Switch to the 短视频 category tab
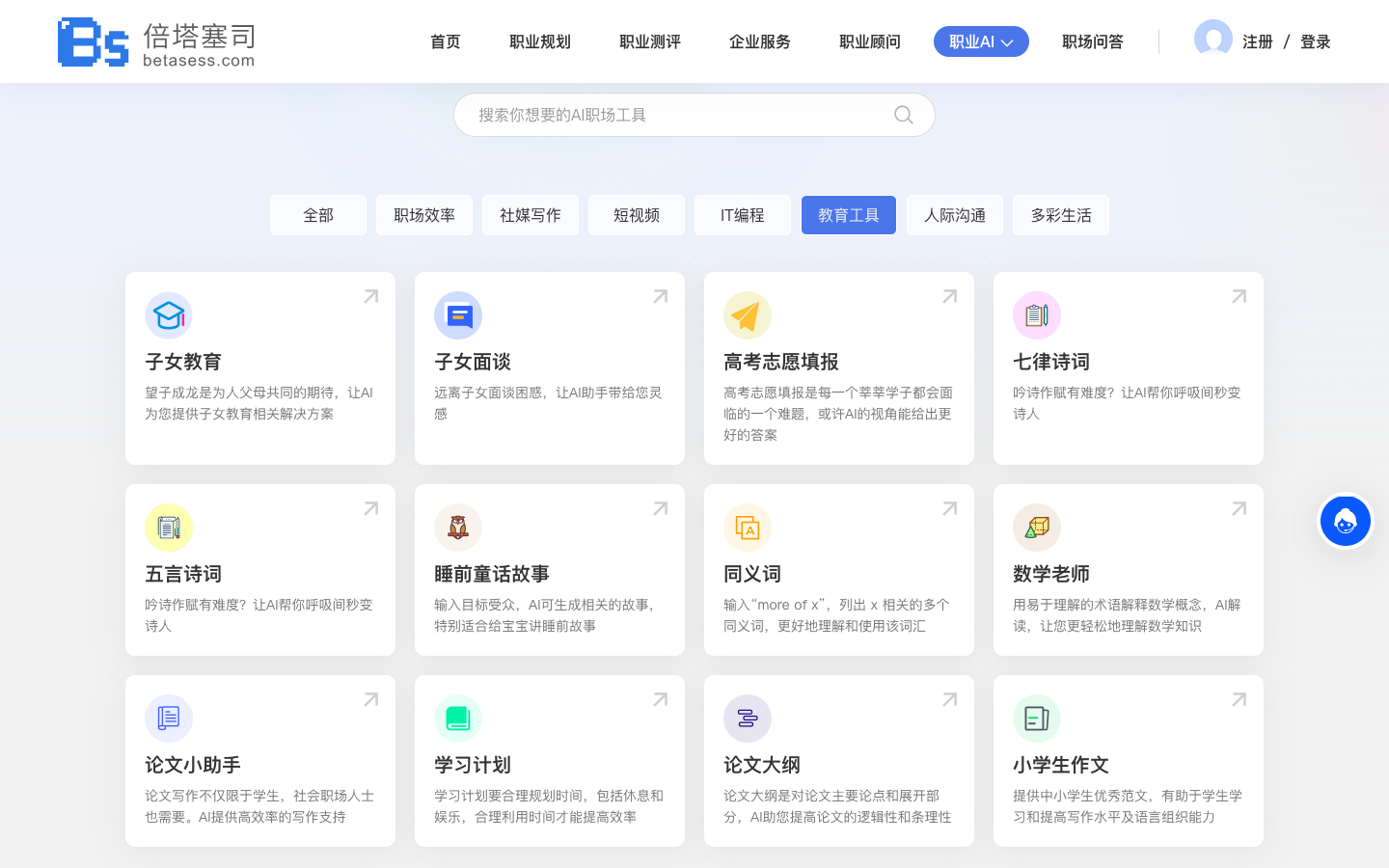 coord(637,215)
